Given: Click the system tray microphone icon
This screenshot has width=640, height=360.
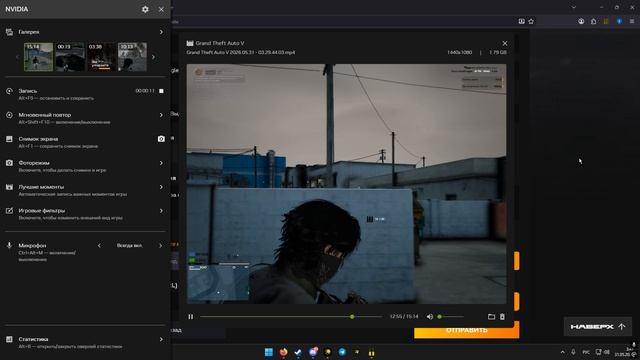Looking at the screenshot, I should click(x=573, y=352).
